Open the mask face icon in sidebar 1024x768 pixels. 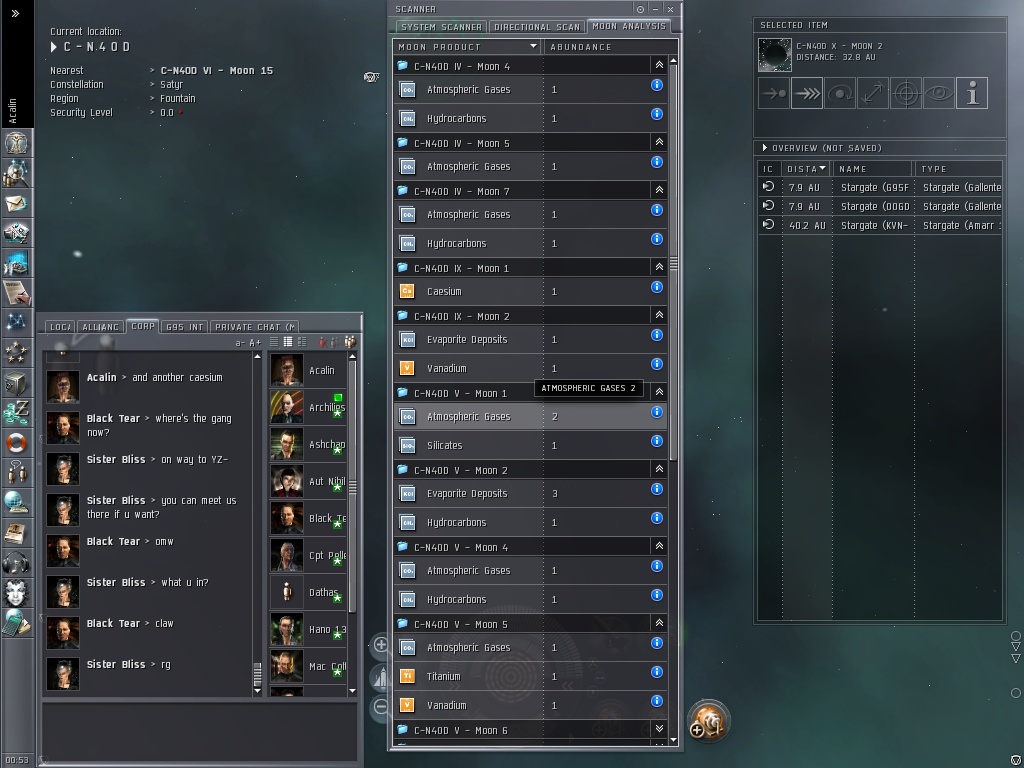tap(16, 593)
